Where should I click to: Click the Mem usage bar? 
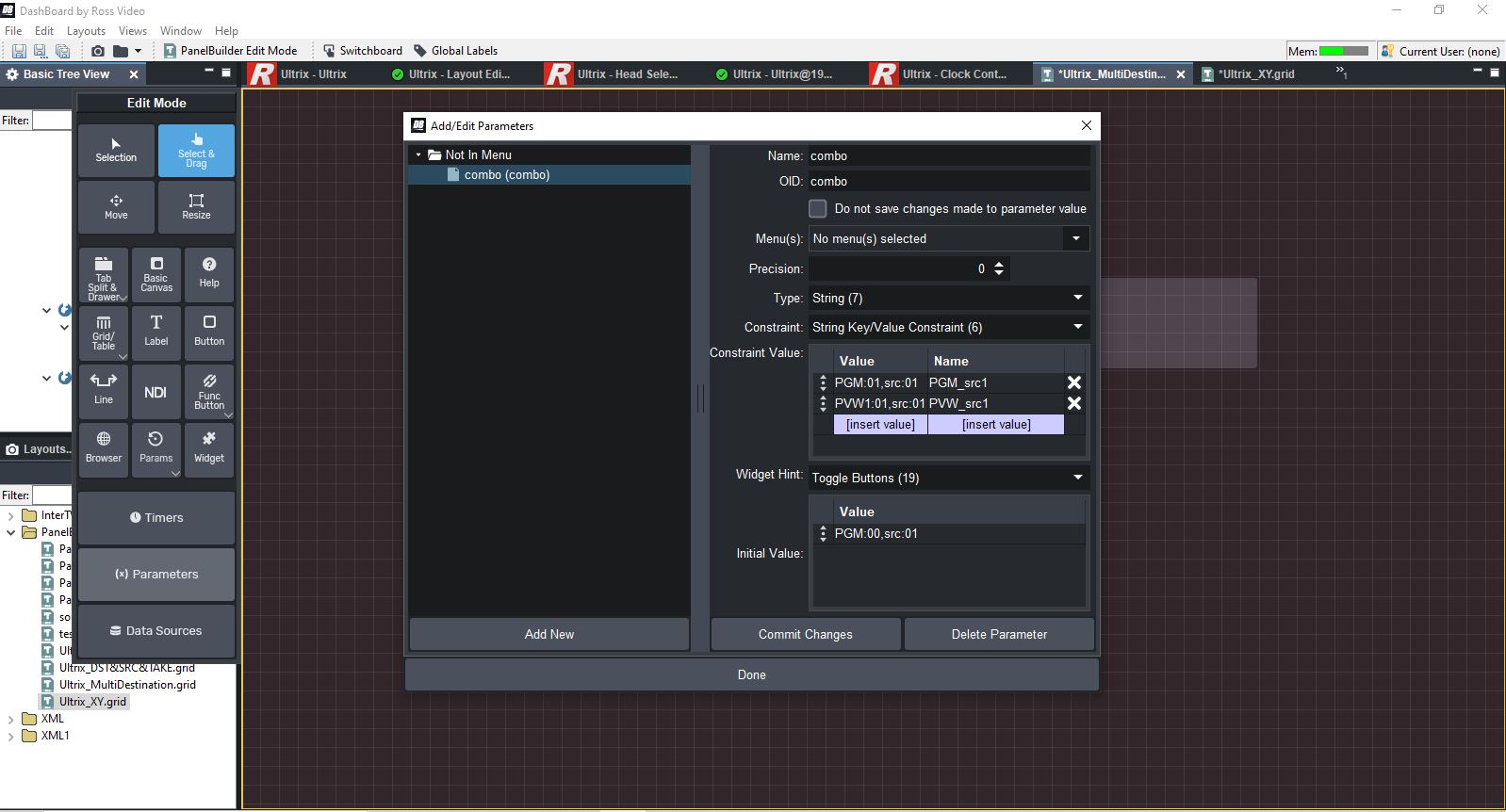[x=1344, y=51]
